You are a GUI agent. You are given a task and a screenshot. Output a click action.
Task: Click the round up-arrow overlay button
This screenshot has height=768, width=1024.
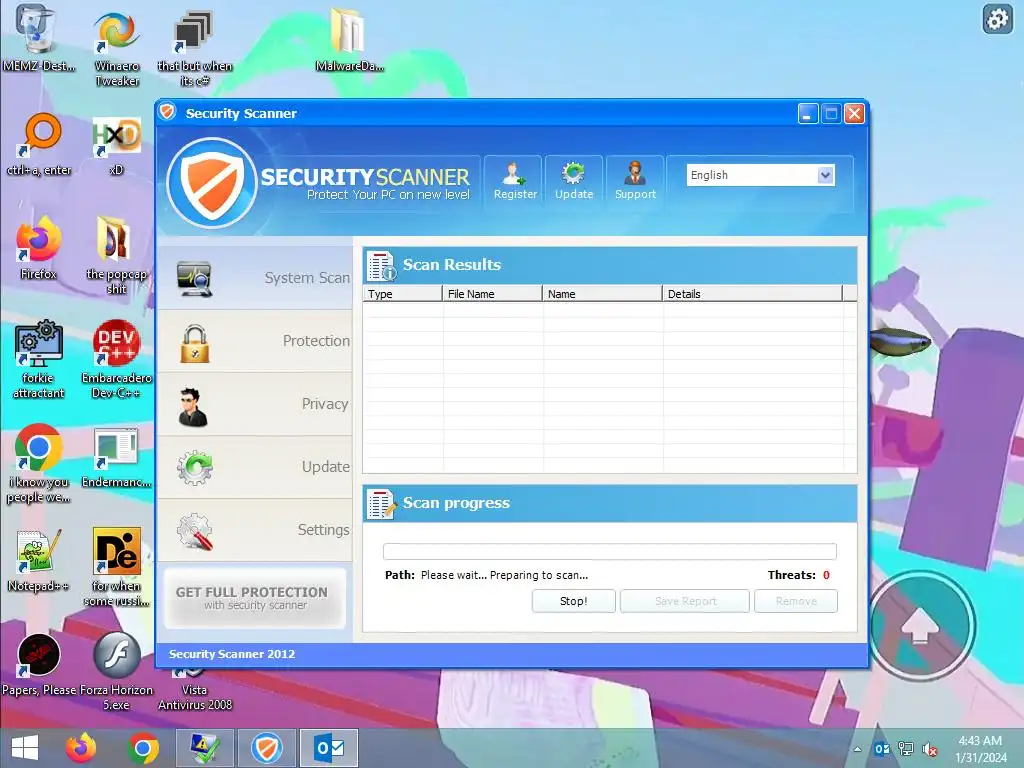(x=921, y=626)
